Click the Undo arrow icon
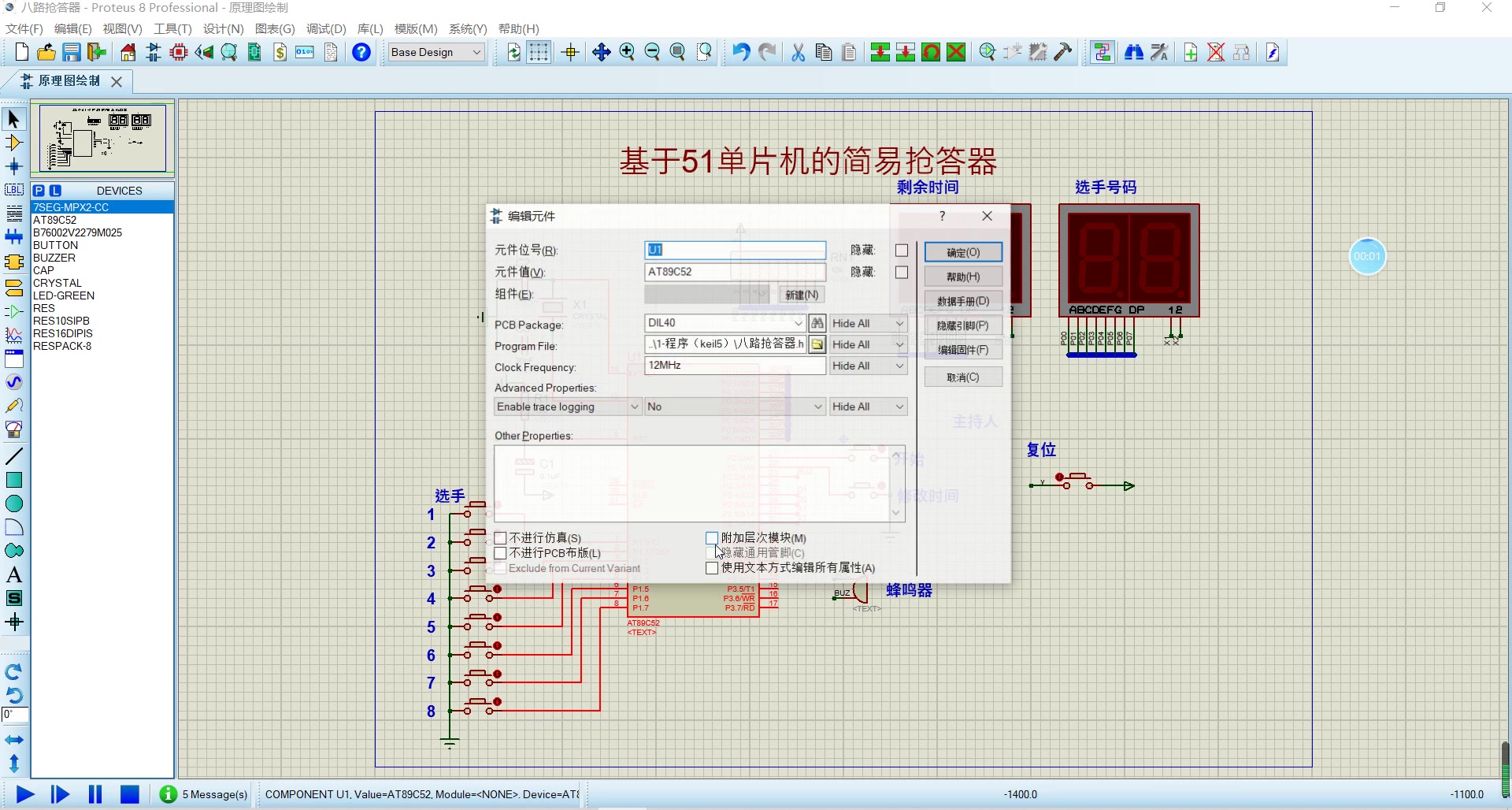1512x810 pixels. [x=740, y=53]
